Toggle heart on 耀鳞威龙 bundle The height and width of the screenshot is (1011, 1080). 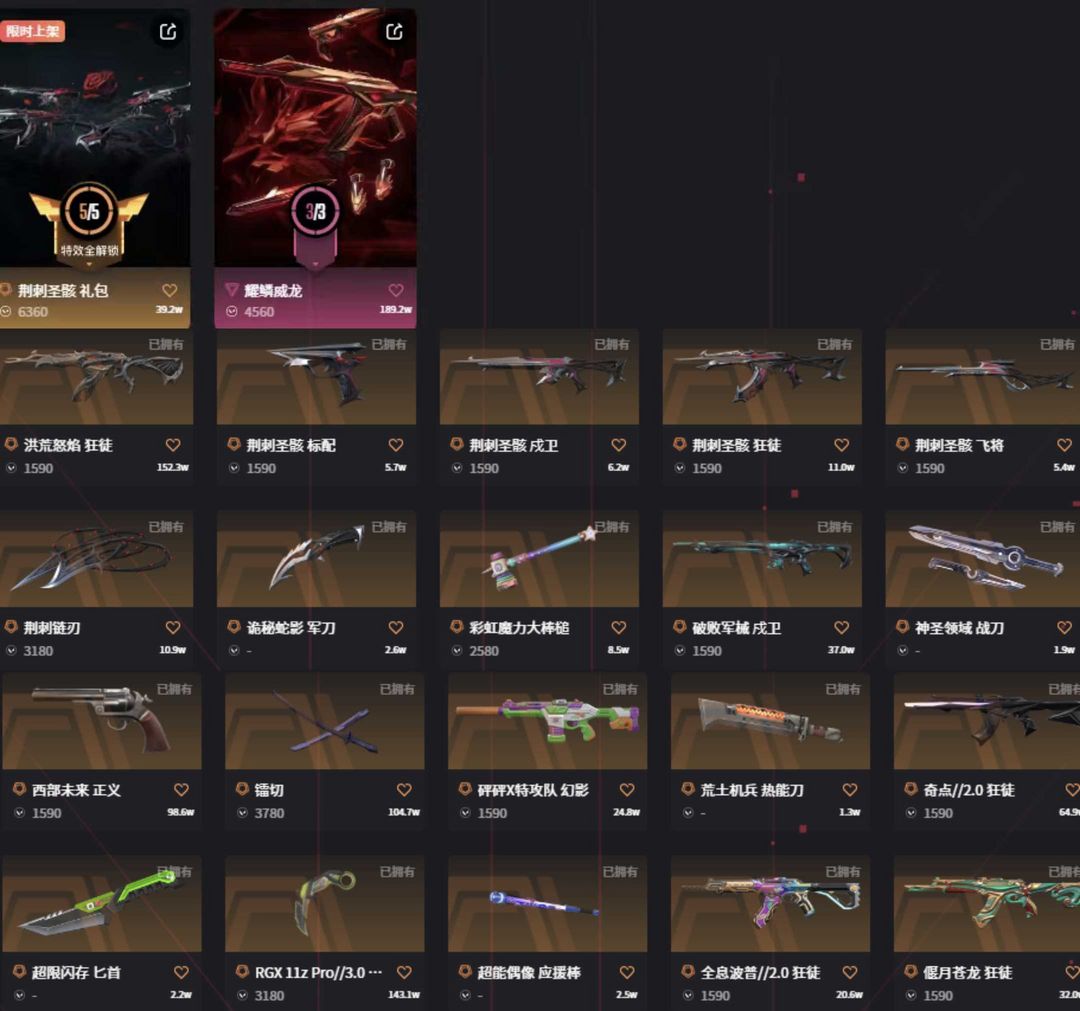[x=395, y=290]
